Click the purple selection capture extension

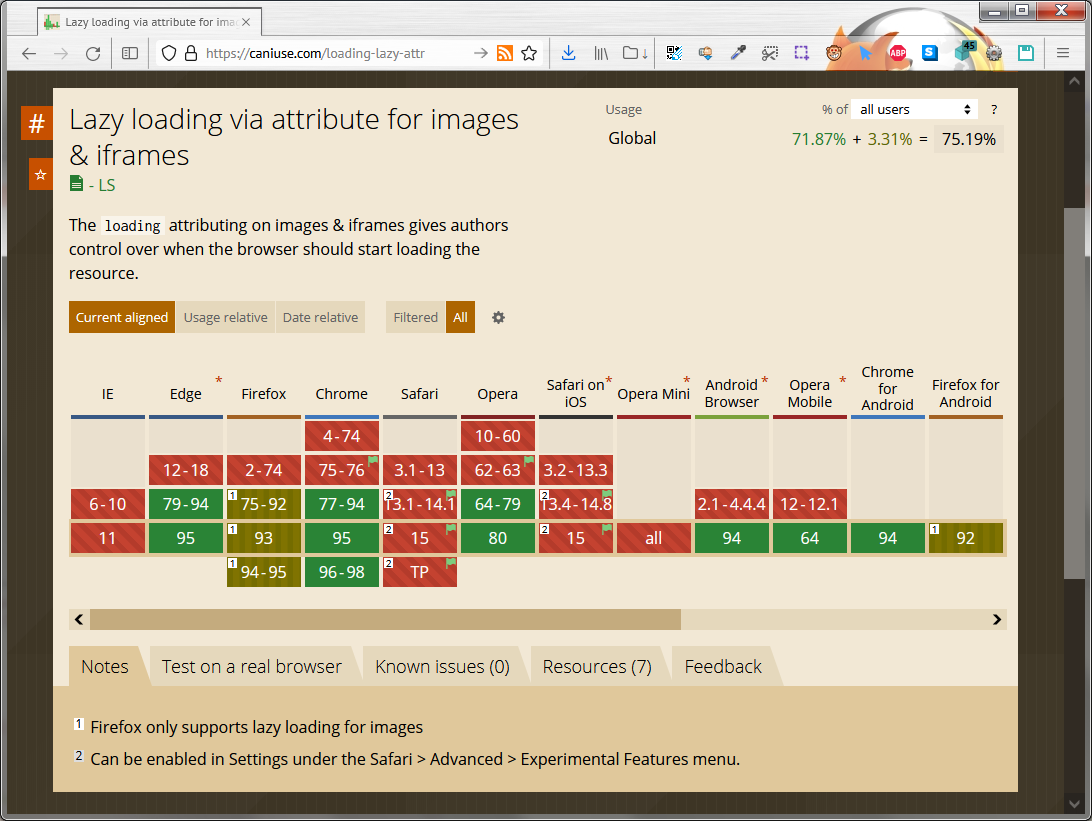click(x=802, y=53)
